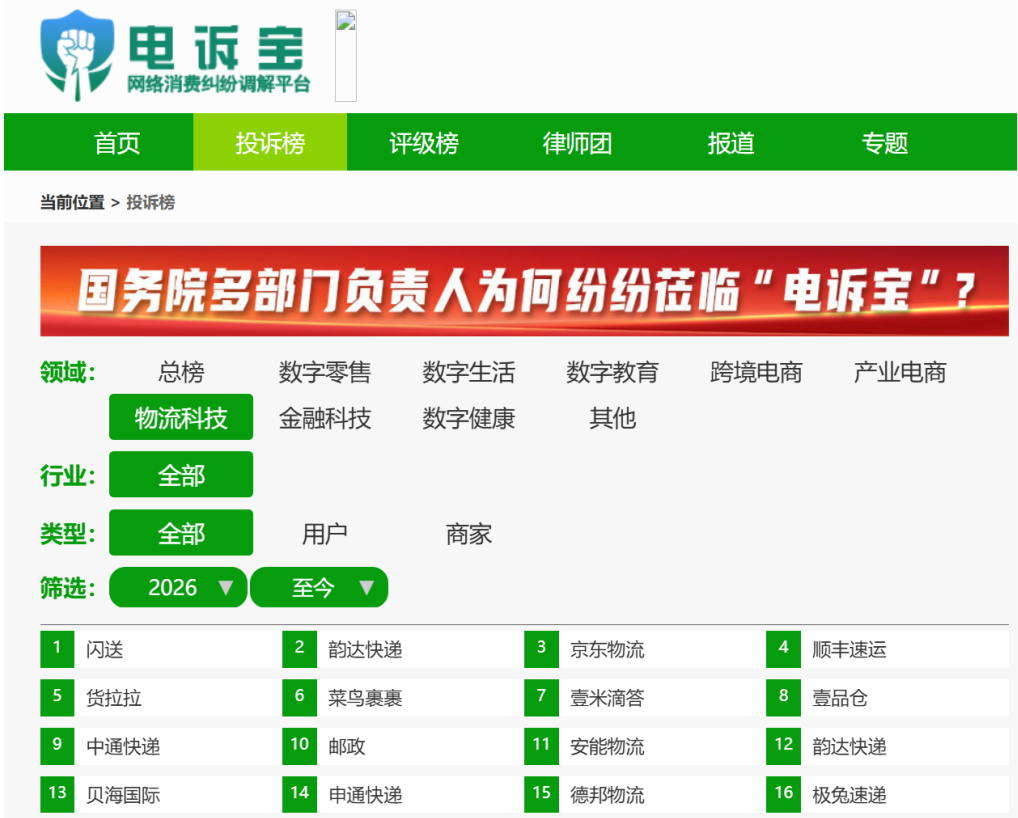Open the 专题 navigation tab
The image size is (1018, 818).
(x=884, y=143)
